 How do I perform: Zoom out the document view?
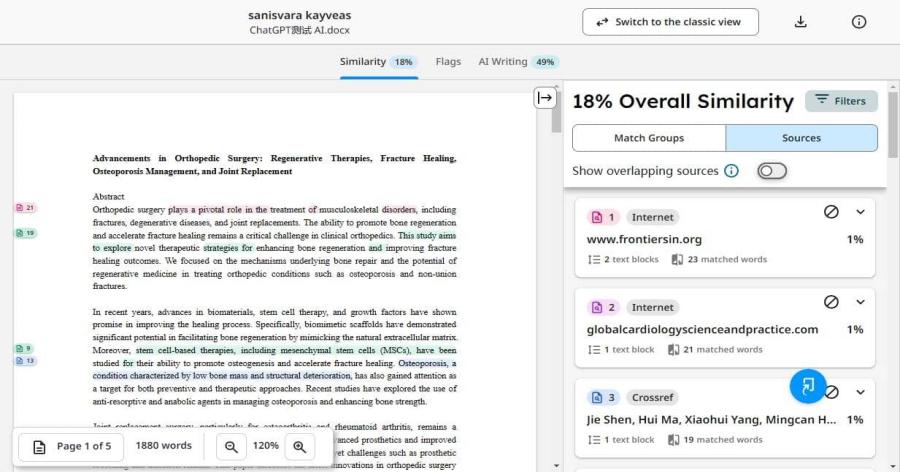[x=231, y=446]
